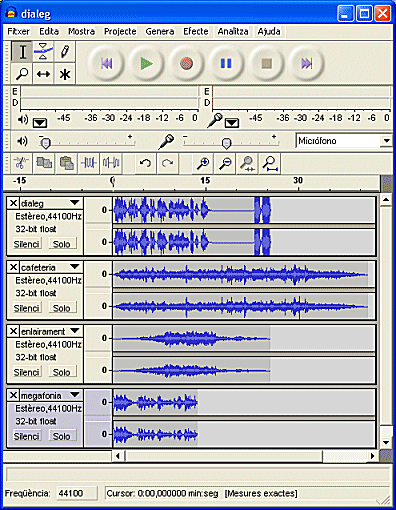The width and height of the screenshot is (396, 510).
Task: Mute cafeteria track with Silenci
Action: (x=27, y=308)
